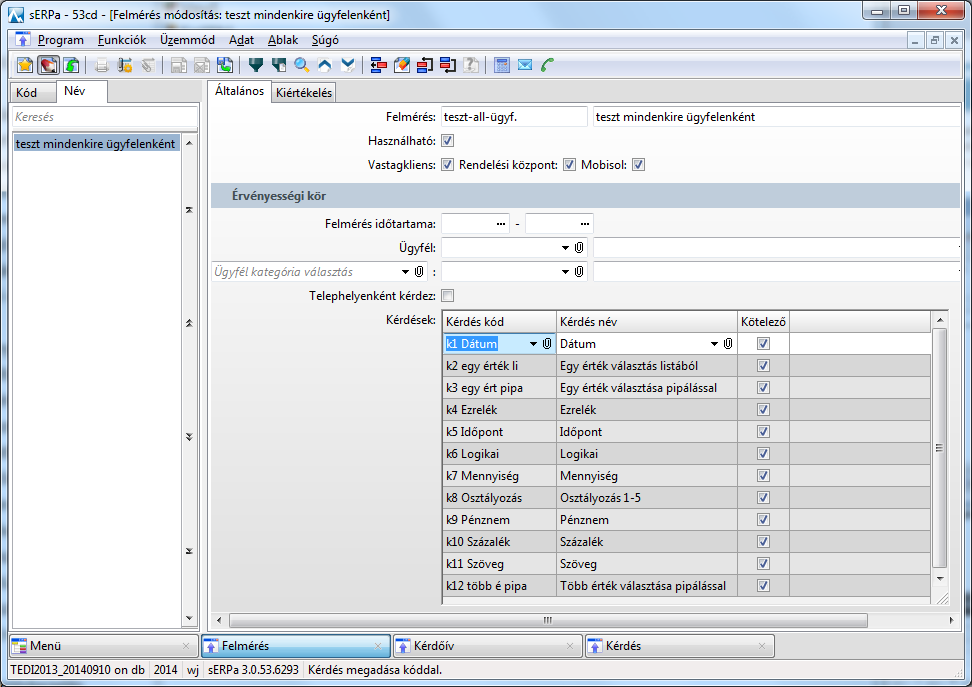Click the Keresés search field
The height and width of the screenshot is (687, 972).
coord(95,117)
